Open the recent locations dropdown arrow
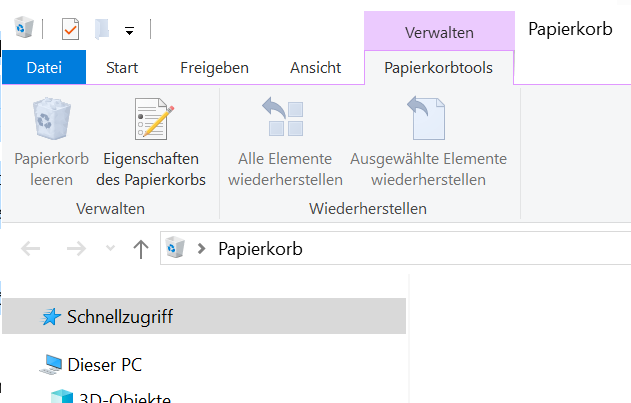This screenshot has height=403, width=631. tap(109, 249)
